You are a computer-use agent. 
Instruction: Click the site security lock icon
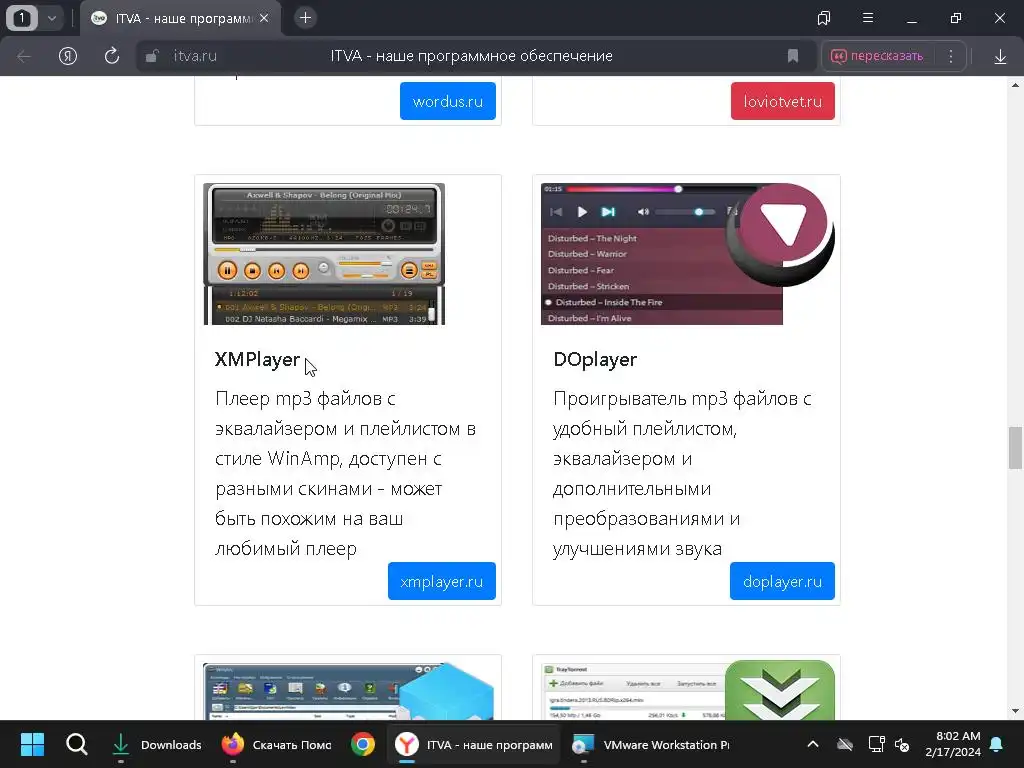coord(152,56)
